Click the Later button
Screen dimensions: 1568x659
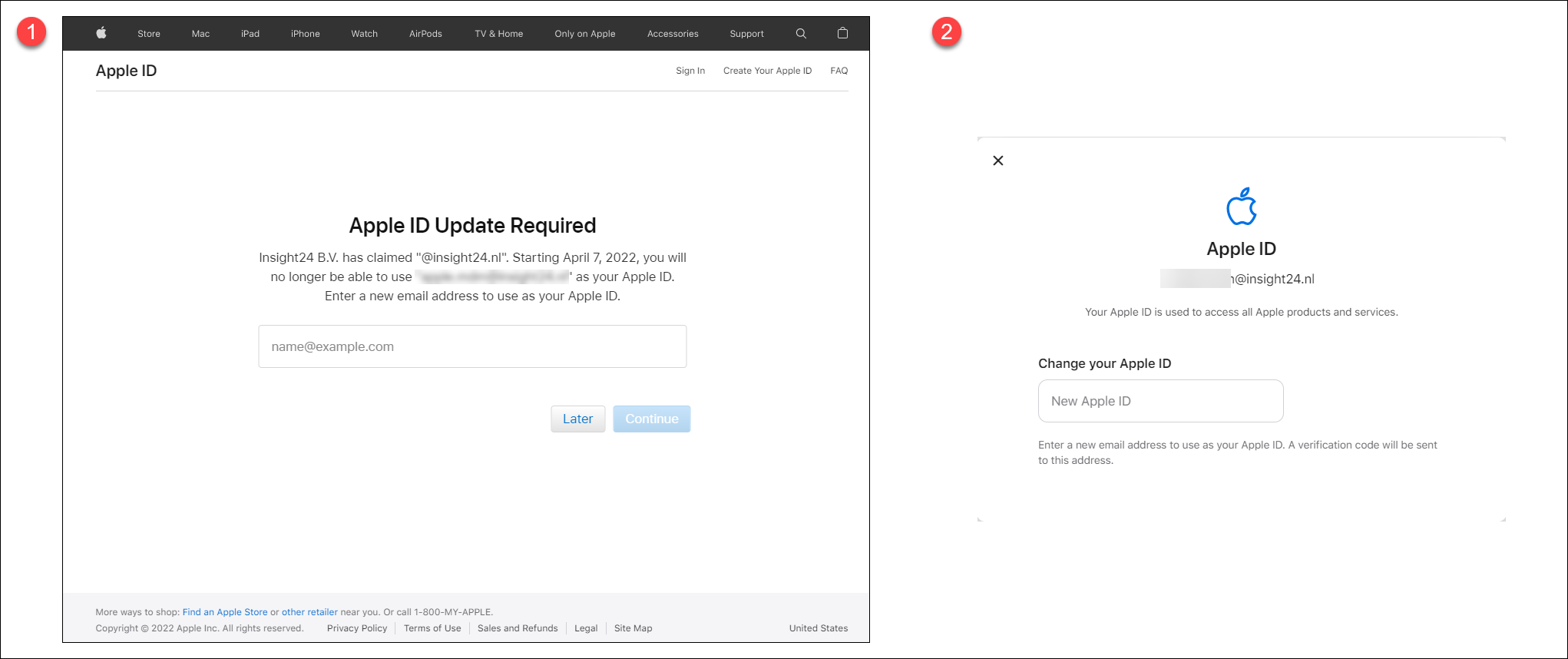[x=577, y=419]
